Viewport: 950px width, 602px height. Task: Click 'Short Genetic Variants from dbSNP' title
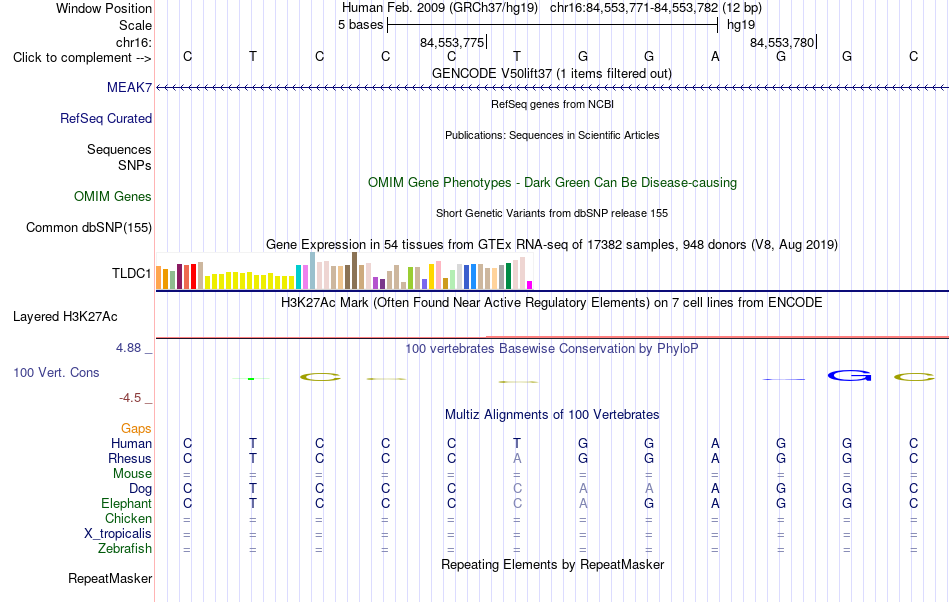point(552,214)
